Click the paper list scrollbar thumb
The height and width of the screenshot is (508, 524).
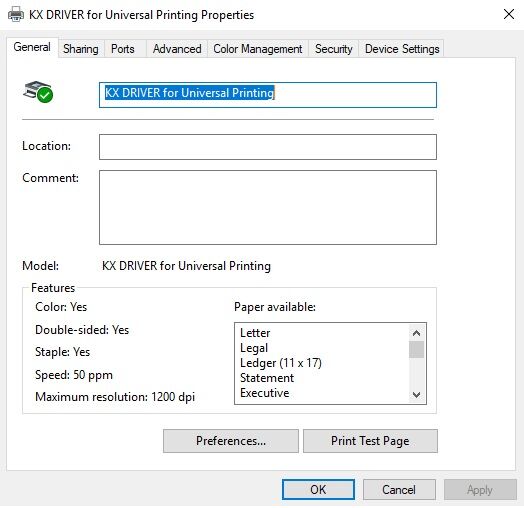[416, 350]
